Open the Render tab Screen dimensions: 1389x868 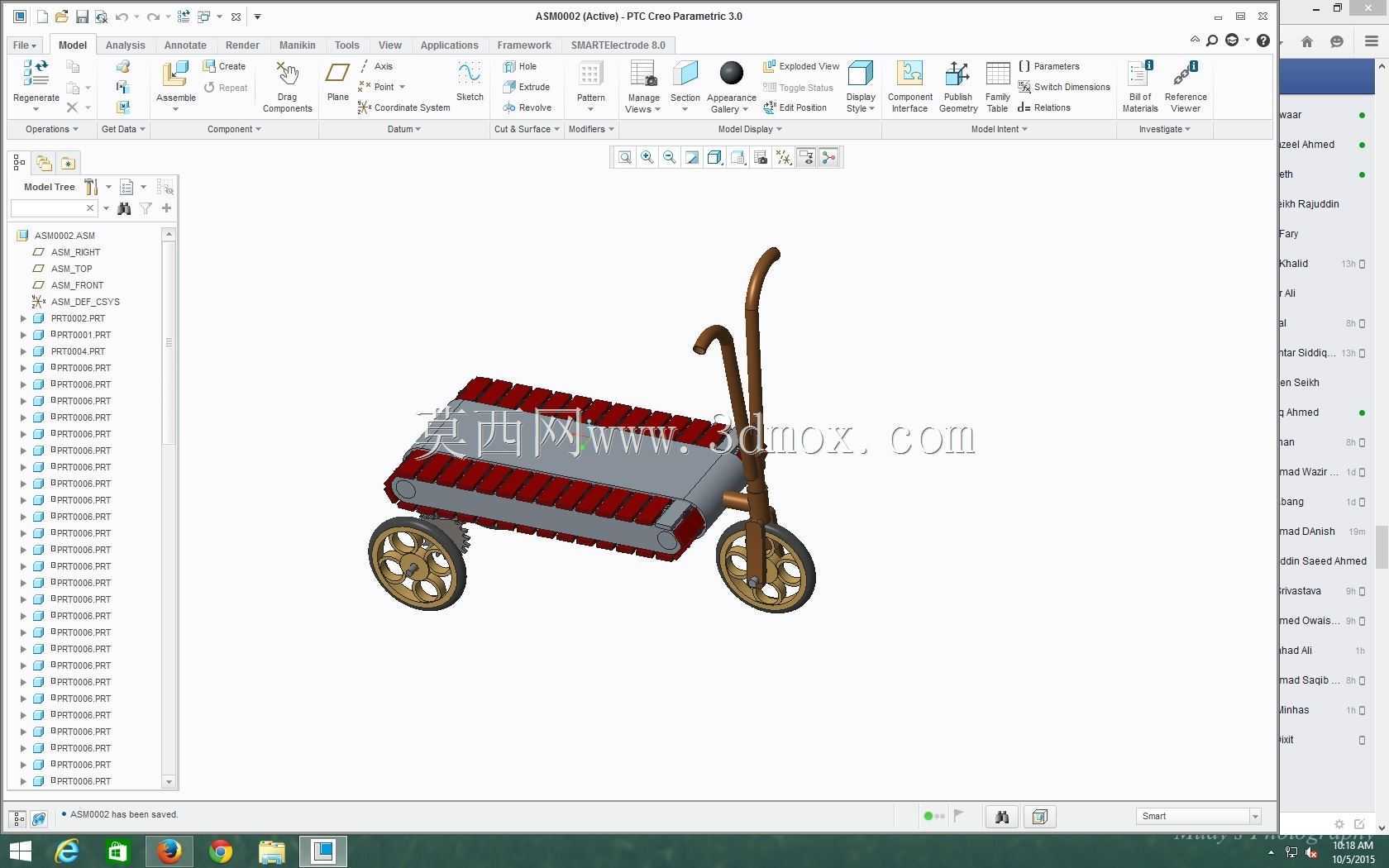click(x=242, y=45)
